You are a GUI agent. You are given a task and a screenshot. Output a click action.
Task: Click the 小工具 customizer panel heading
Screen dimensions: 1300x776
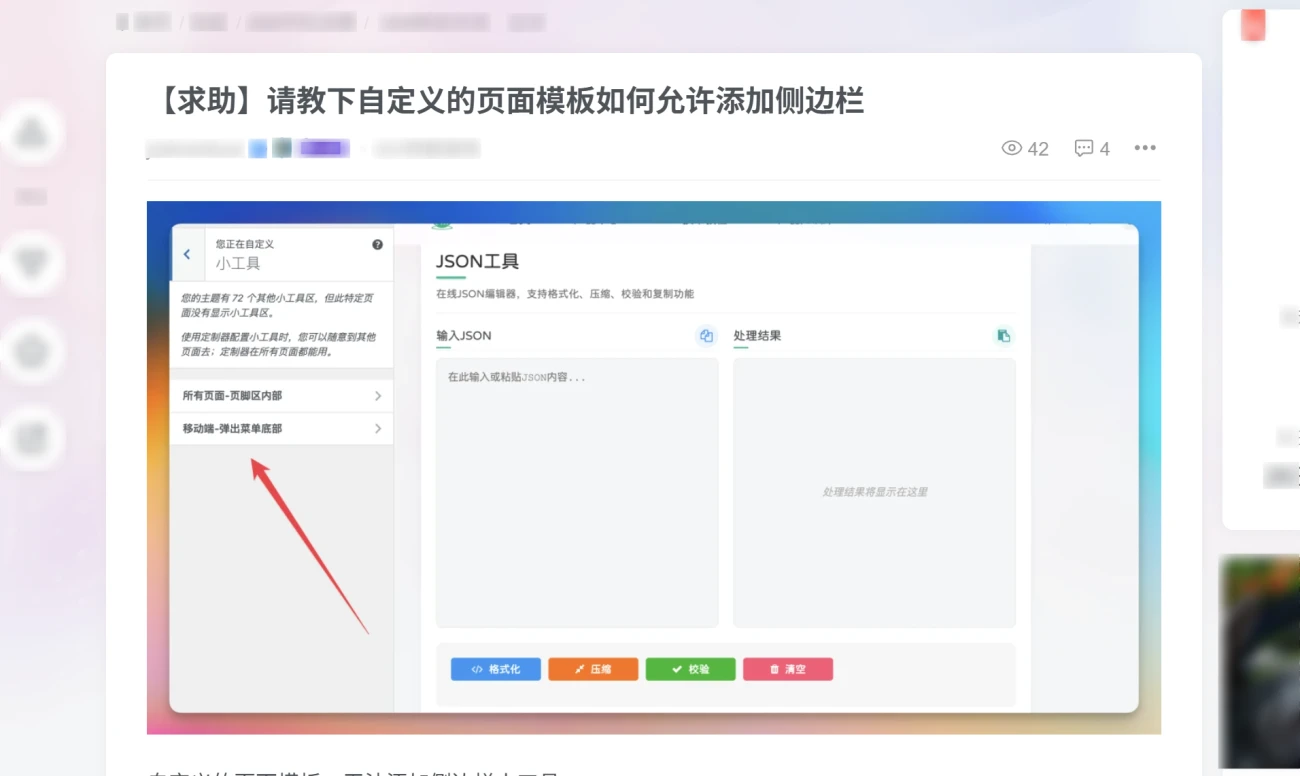point(238,264)
